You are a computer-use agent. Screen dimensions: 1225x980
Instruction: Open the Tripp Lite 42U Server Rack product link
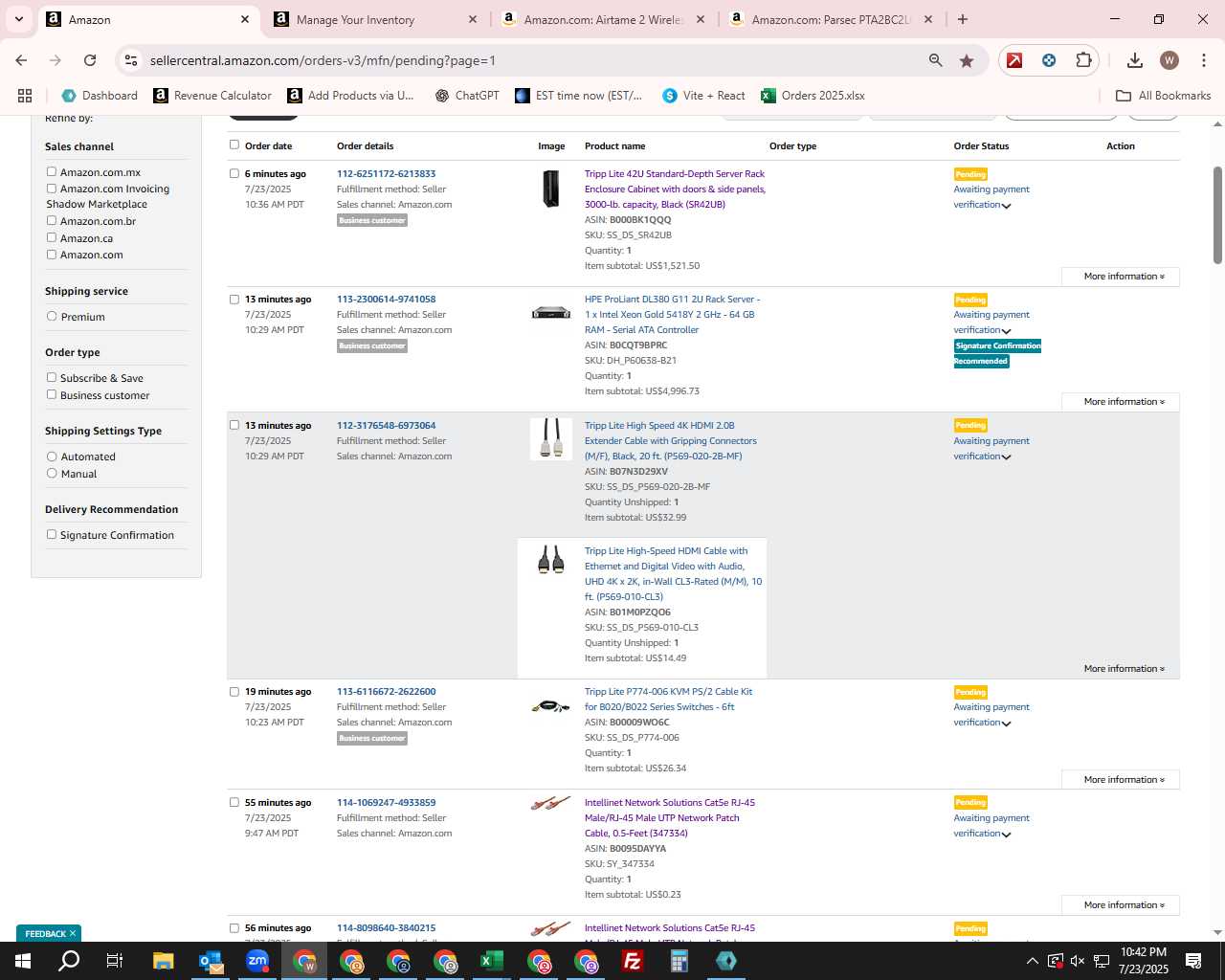pyautogui.click(x=675, y=189)
